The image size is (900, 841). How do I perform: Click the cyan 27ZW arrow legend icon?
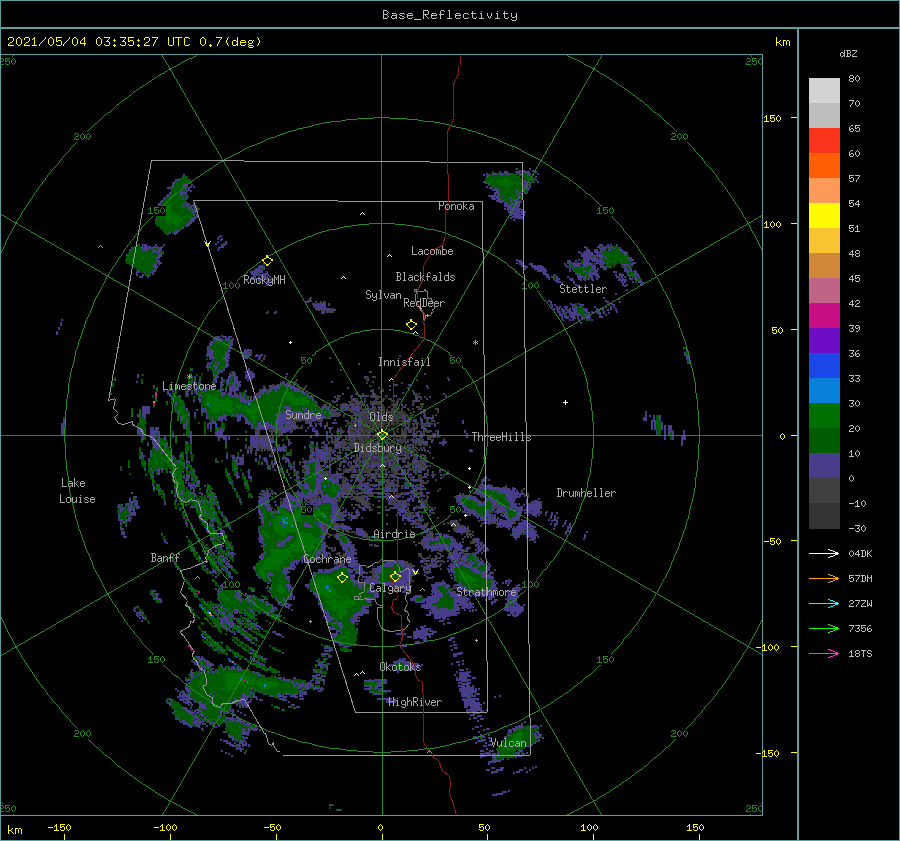824,603
